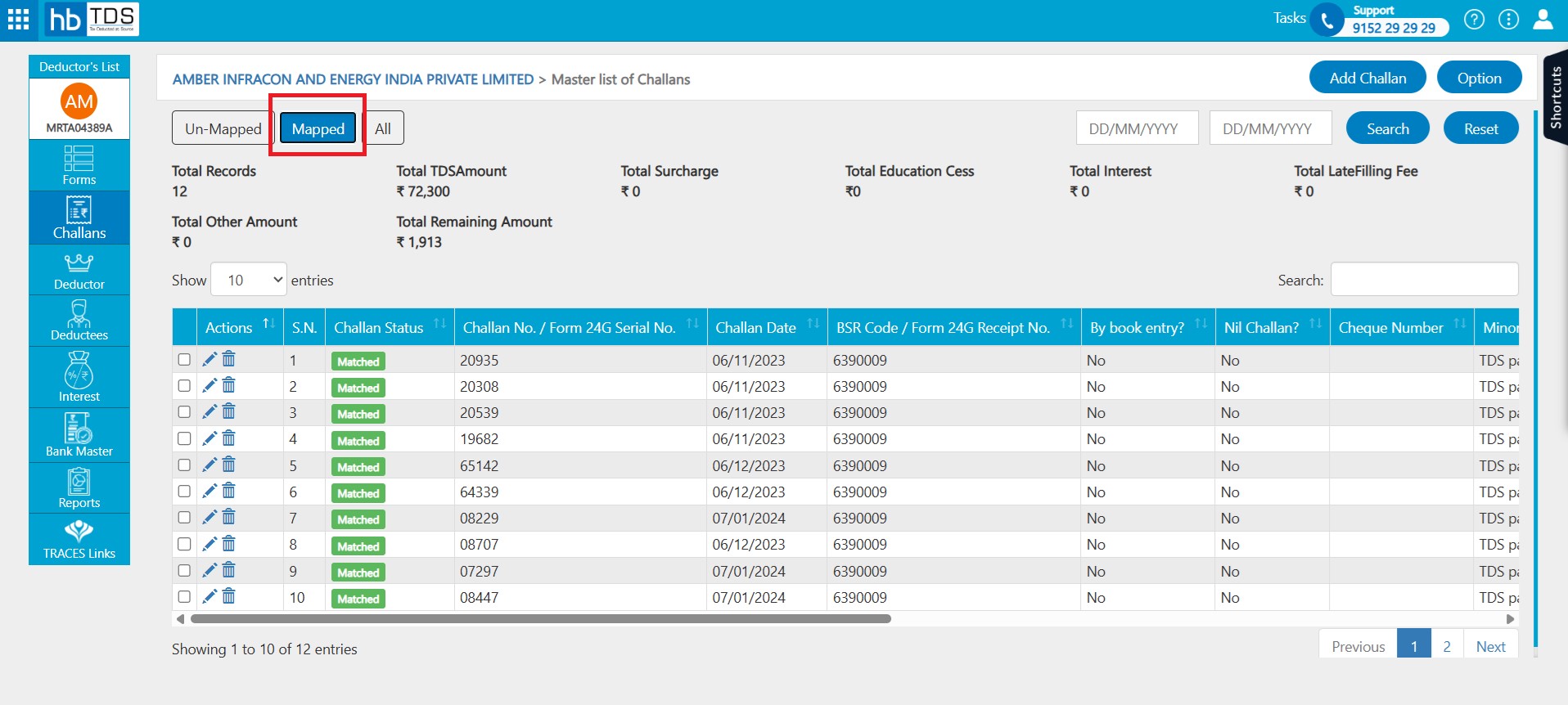
Task: Switch to the Mapped tab
Action: (x=318, y=128)
